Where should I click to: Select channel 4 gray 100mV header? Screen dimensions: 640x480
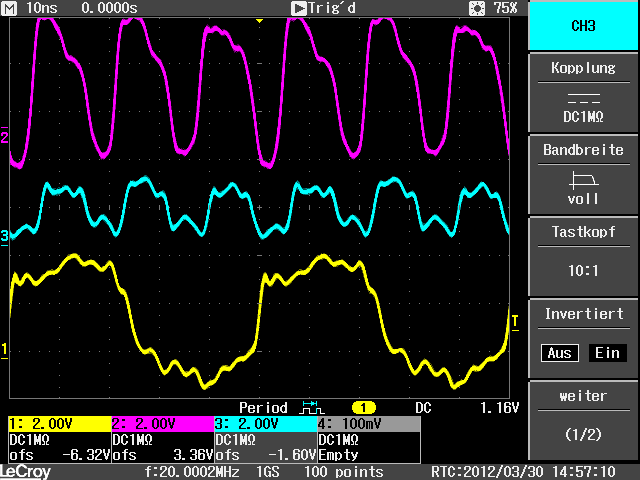click(369, 424)
